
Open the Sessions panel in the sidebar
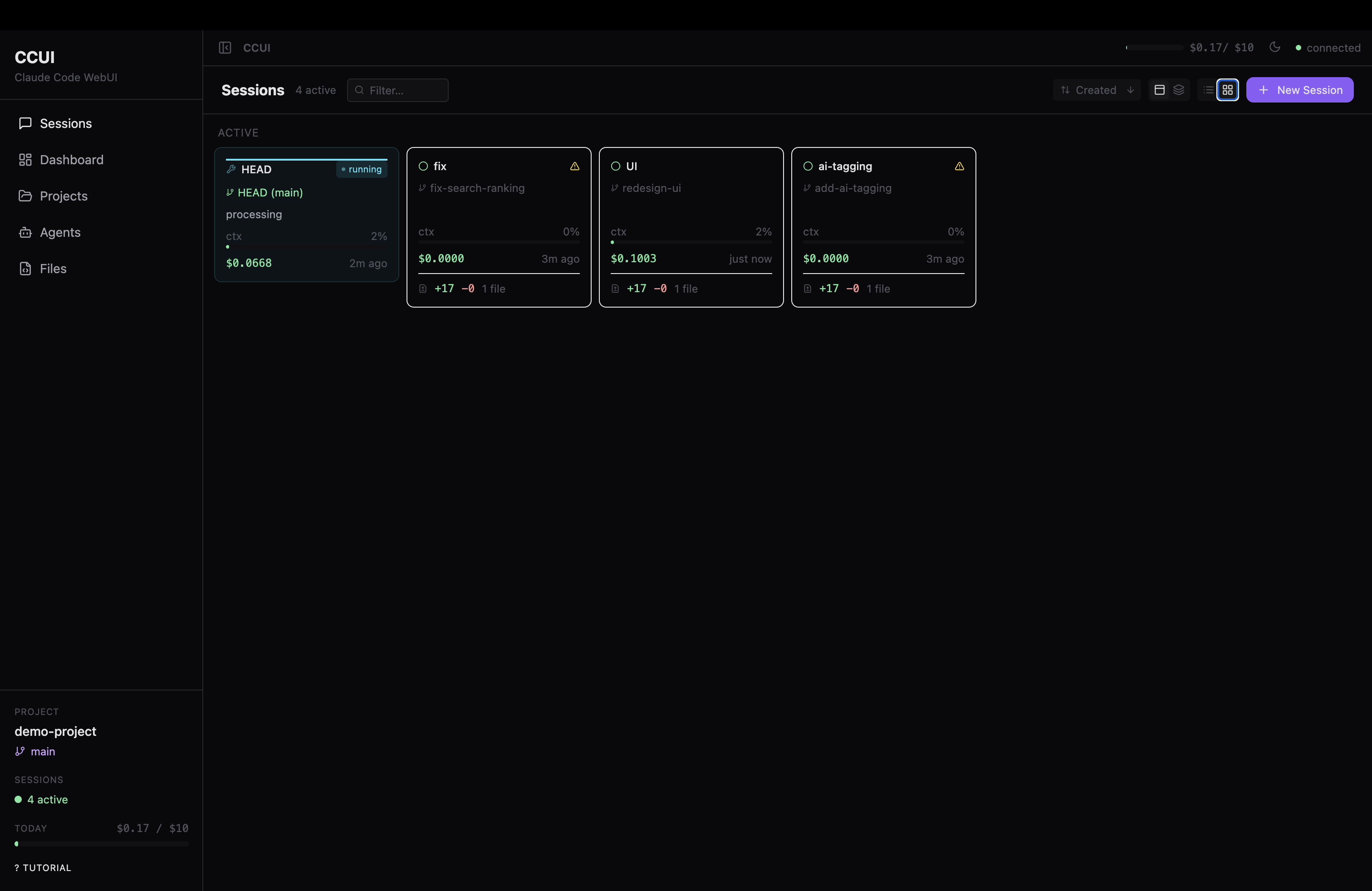[66, 123]
